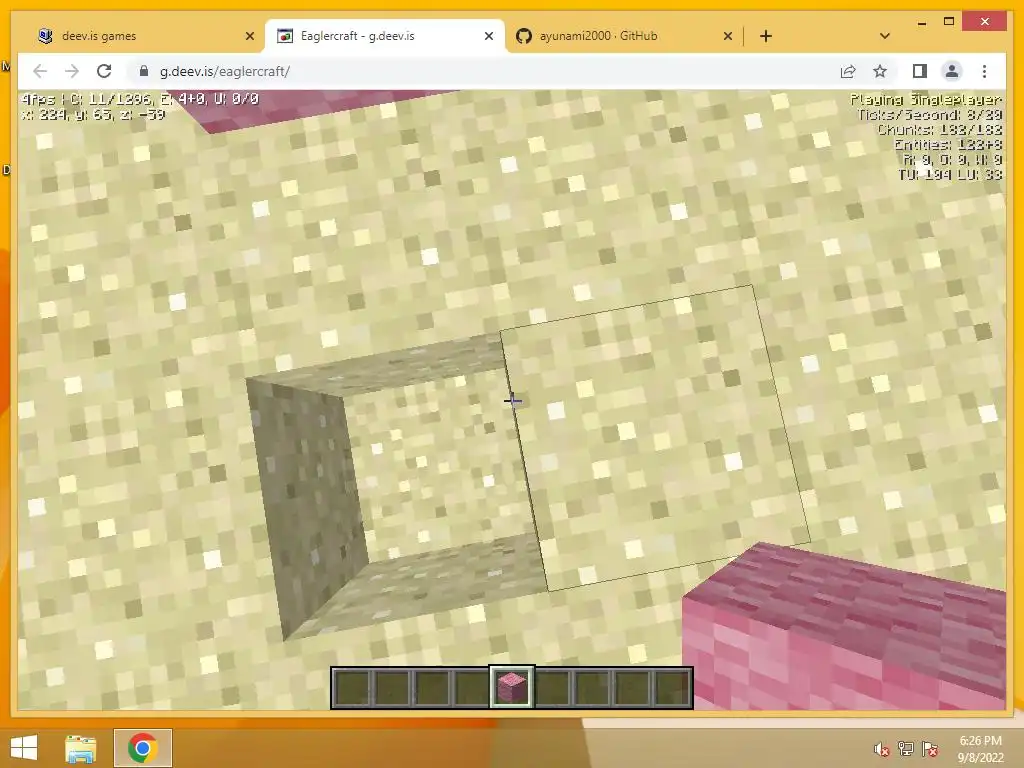
Task: Share this page icon
Action: (848, 71)
